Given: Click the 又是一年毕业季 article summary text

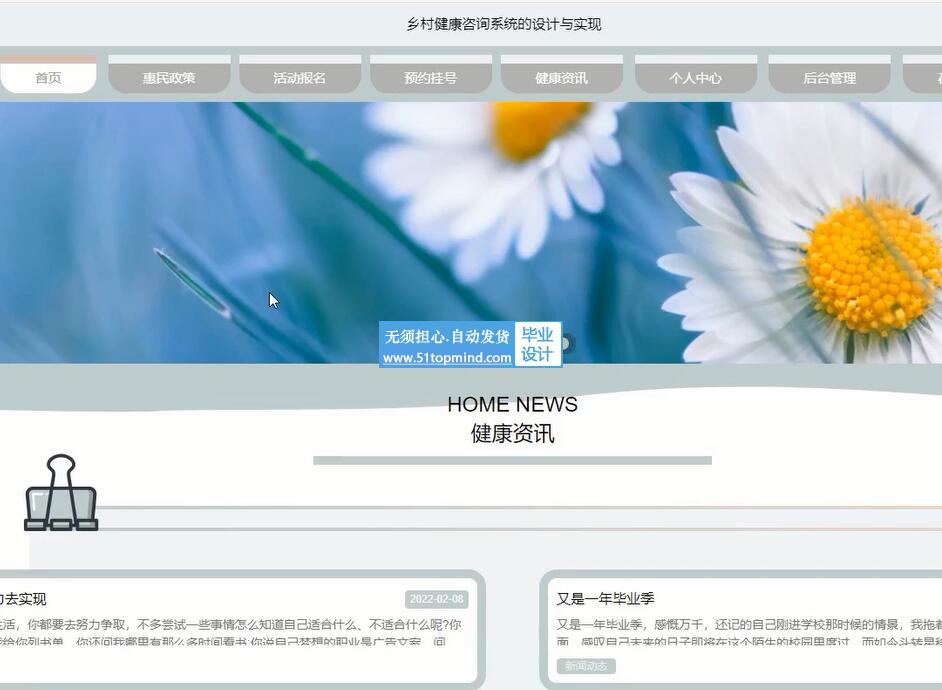Looking at the screenshot, I should point(749,633).
